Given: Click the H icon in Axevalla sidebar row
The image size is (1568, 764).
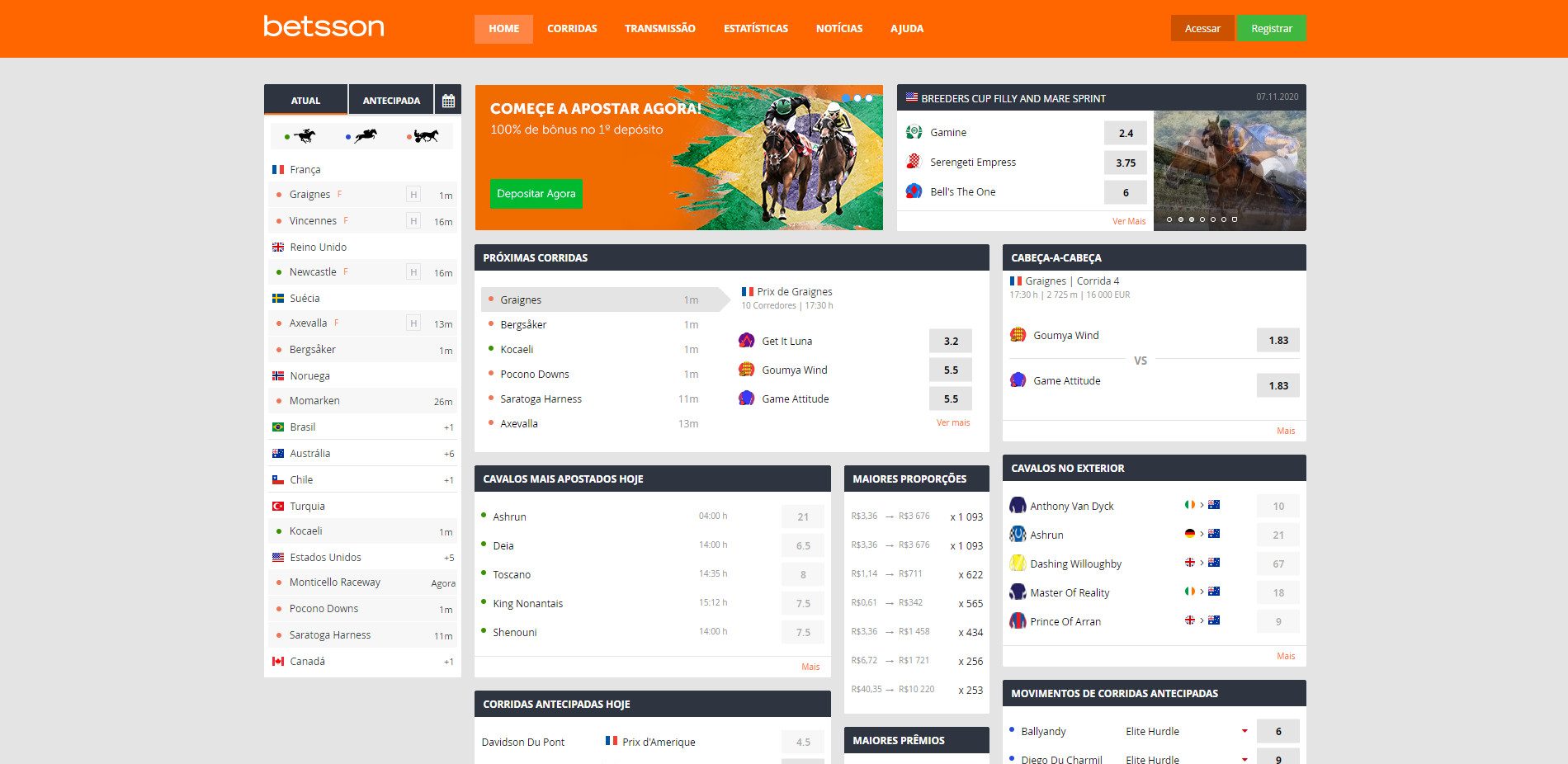Looking at the screenshot, I should (413, 323).
